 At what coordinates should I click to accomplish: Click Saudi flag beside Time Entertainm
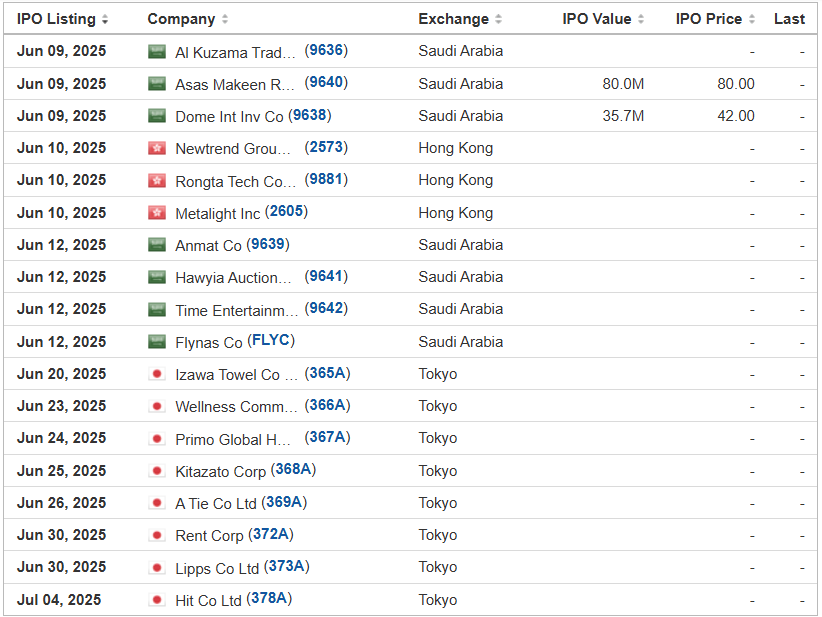tap(157, 309)
